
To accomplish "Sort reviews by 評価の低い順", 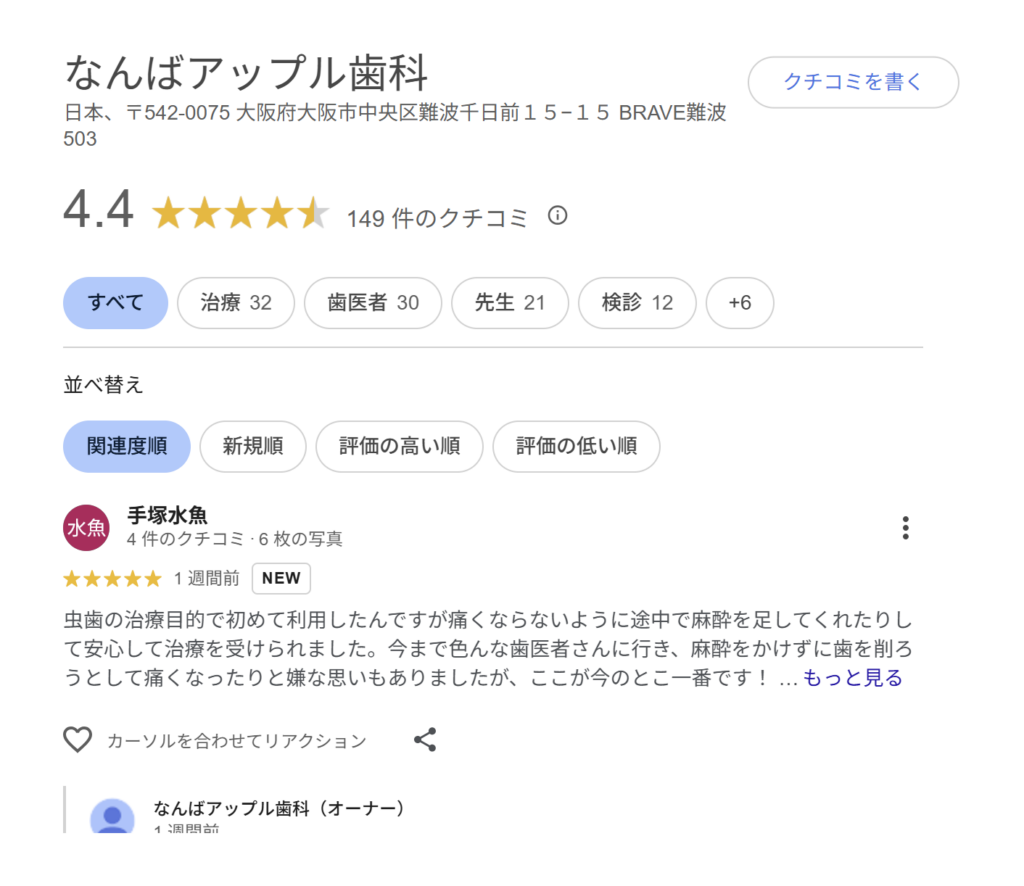I will pos(576,446).
